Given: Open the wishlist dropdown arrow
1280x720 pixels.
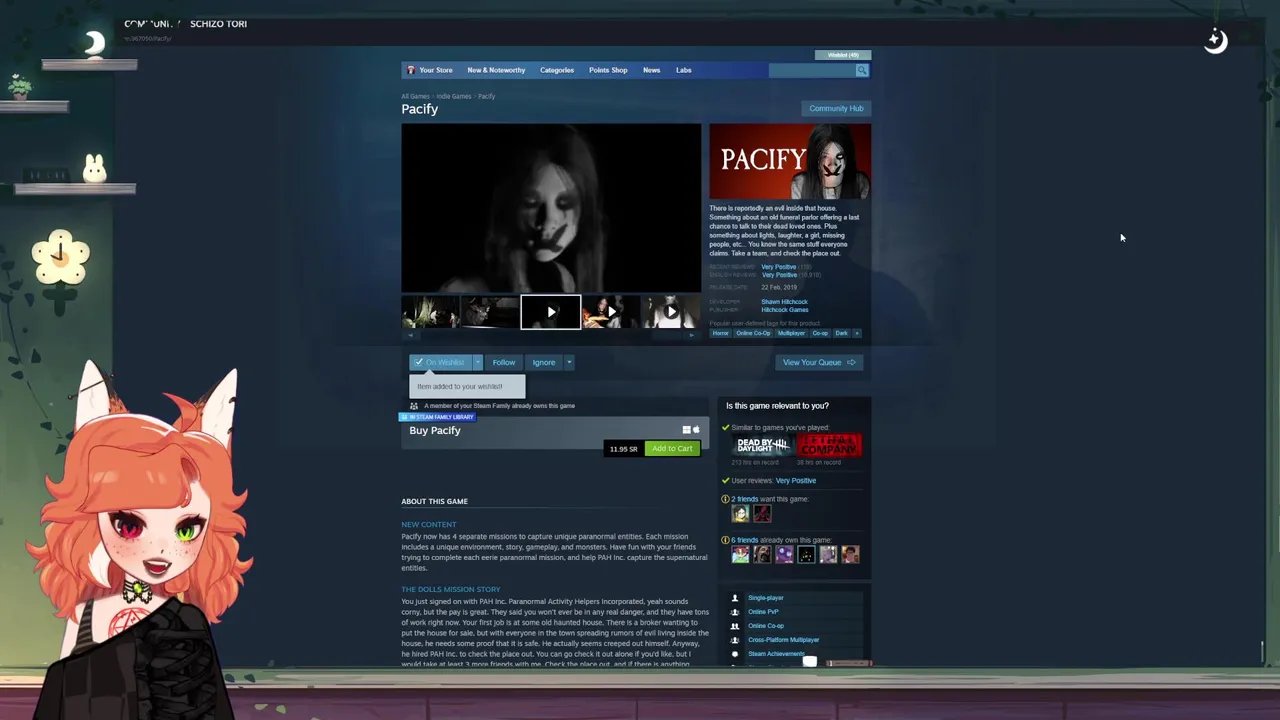Looking at the screenshot, I should [x=478, y=362].
